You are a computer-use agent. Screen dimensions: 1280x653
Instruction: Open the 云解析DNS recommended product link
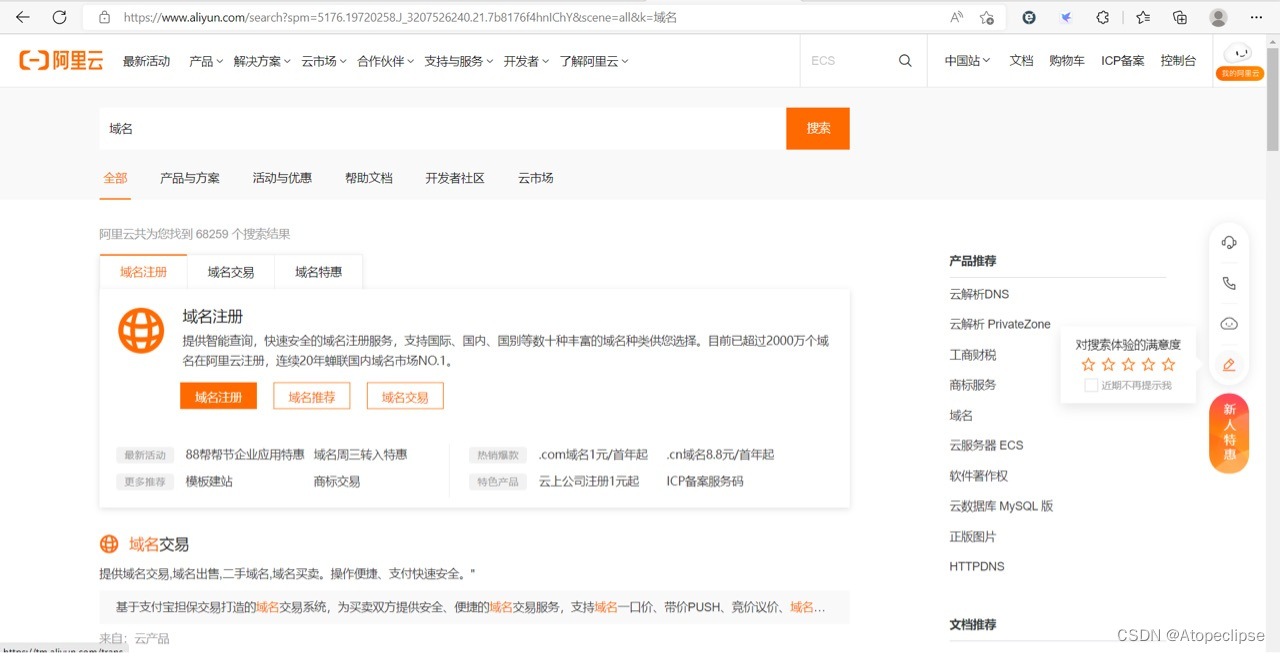pyautogui.click(x=979, y=294)
